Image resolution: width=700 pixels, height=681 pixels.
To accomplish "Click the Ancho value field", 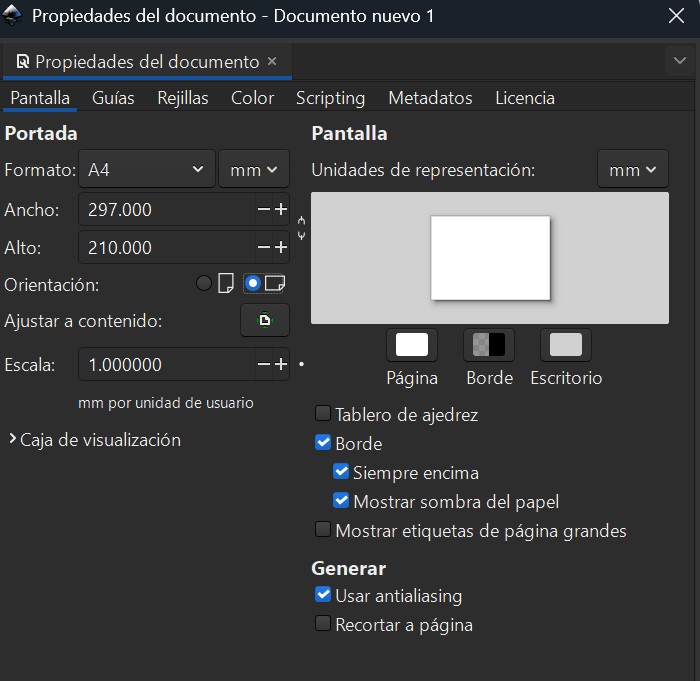I will tap(167, 209).
